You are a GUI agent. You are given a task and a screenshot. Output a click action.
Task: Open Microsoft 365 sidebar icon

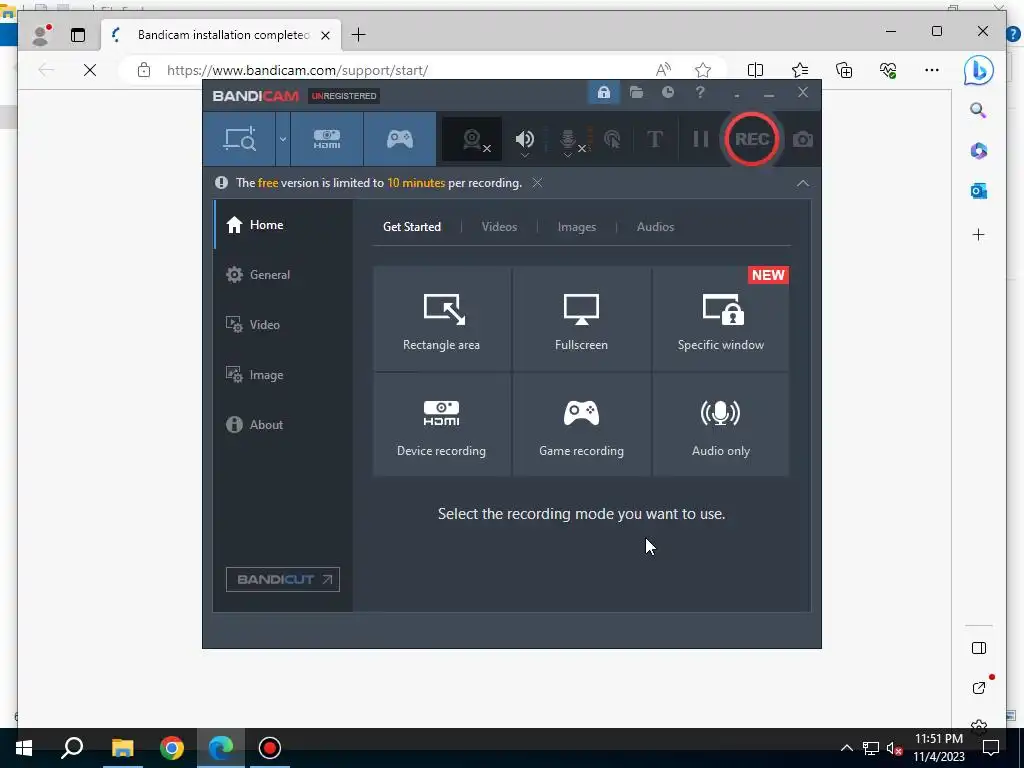(978, 151)
